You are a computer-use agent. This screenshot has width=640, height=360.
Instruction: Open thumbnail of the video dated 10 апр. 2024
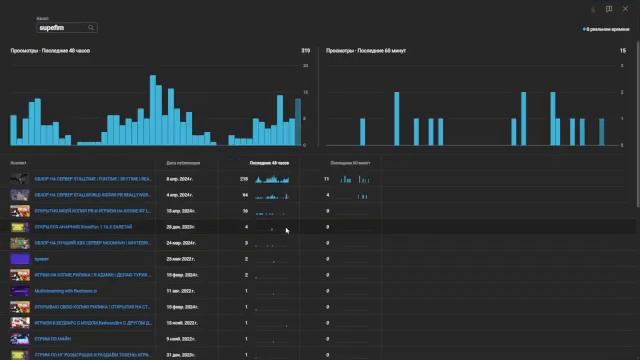point(20,211)
